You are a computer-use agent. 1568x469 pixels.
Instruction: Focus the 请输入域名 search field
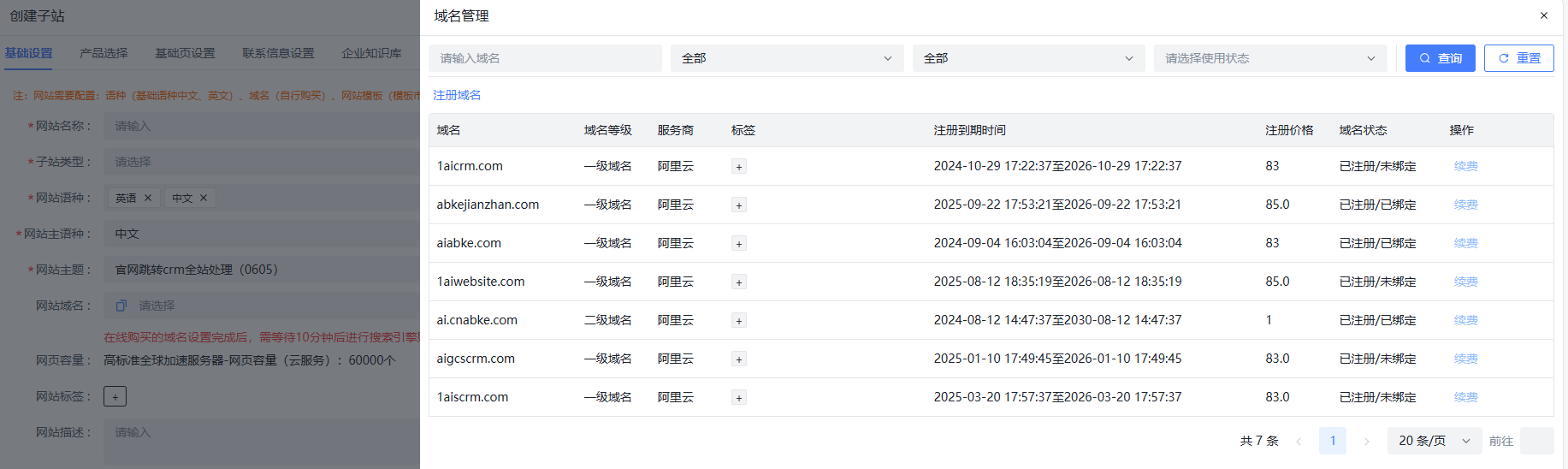click(x=545, y=58)
